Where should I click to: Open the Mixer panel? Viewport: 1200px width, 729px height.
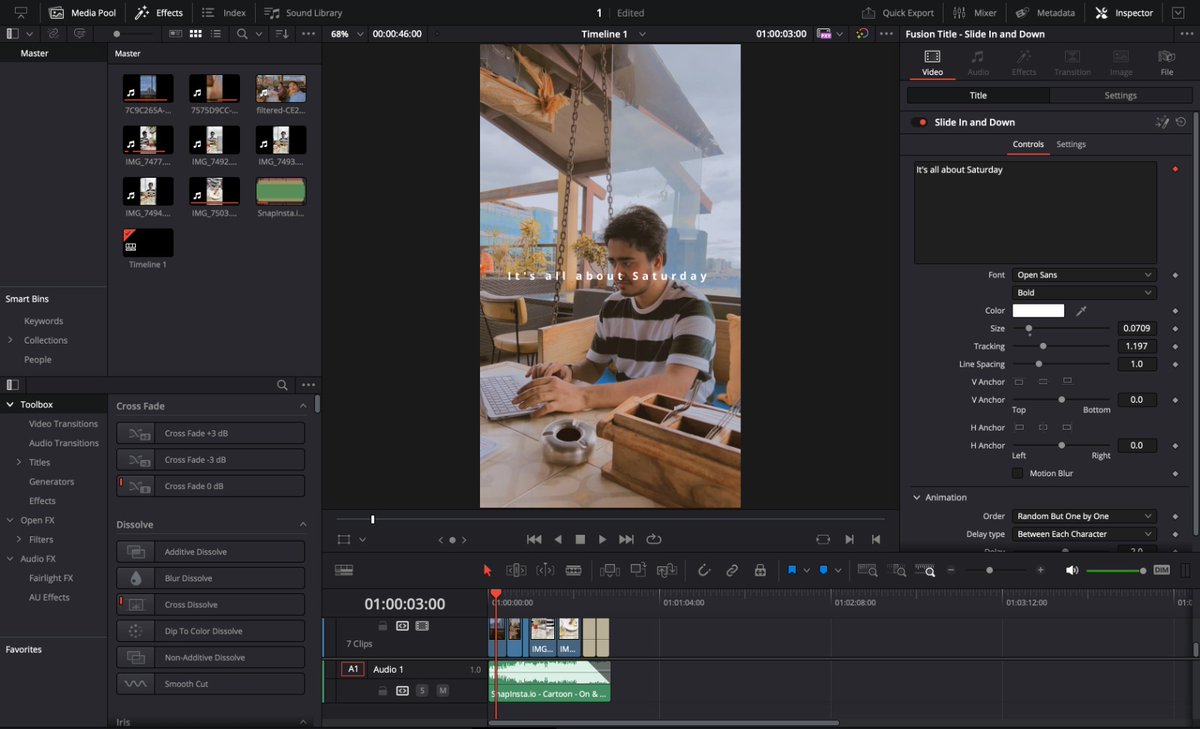(x=974, y=13)
